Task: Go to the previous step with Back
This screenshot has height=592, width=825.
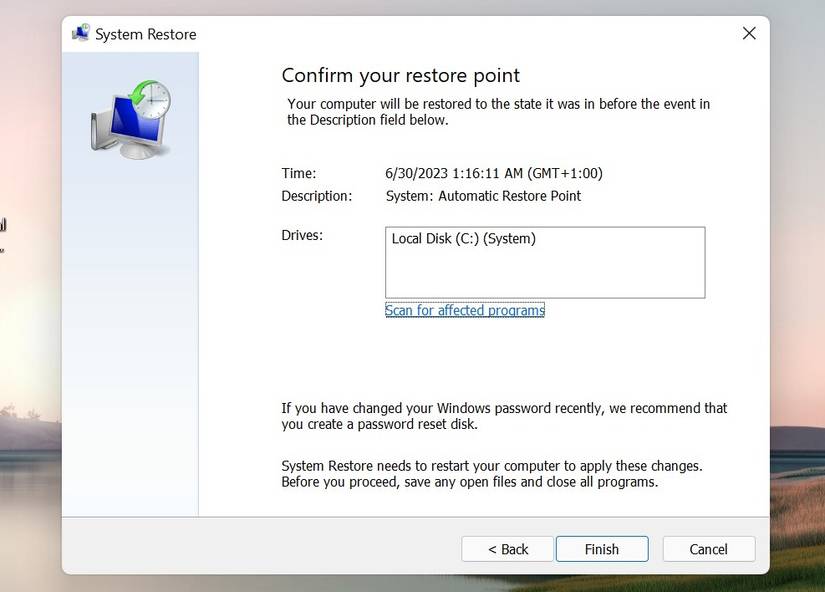Action: tap(507, 549)
